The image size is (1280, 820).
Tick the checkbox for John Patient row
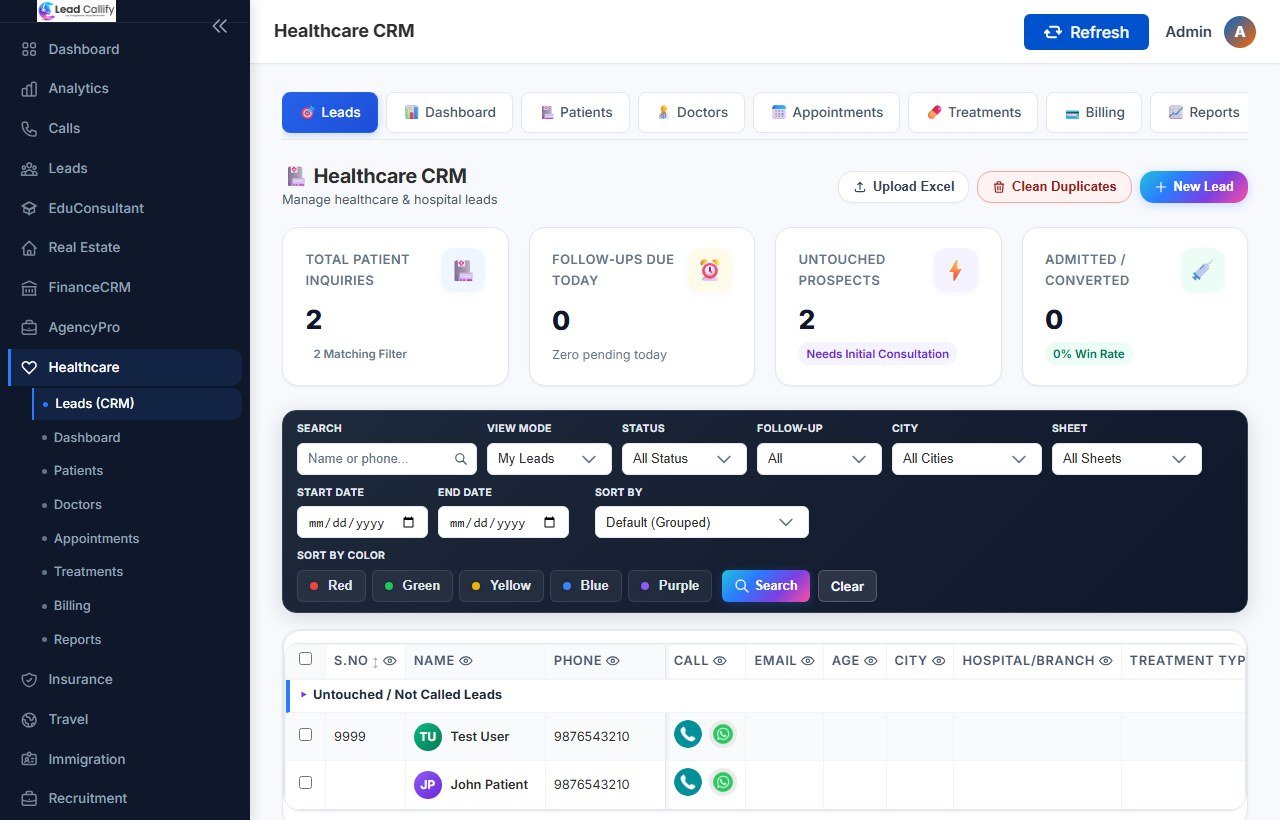(x=306, y=783)
